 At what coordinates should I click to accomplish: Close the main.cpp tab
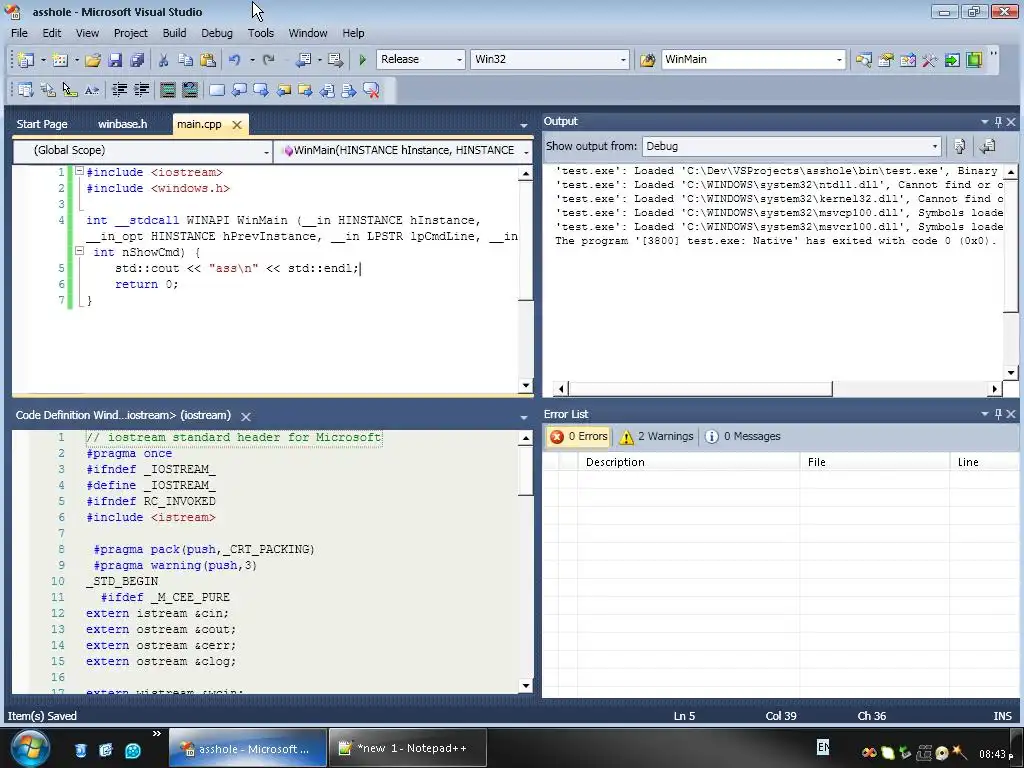click(237, 125)
